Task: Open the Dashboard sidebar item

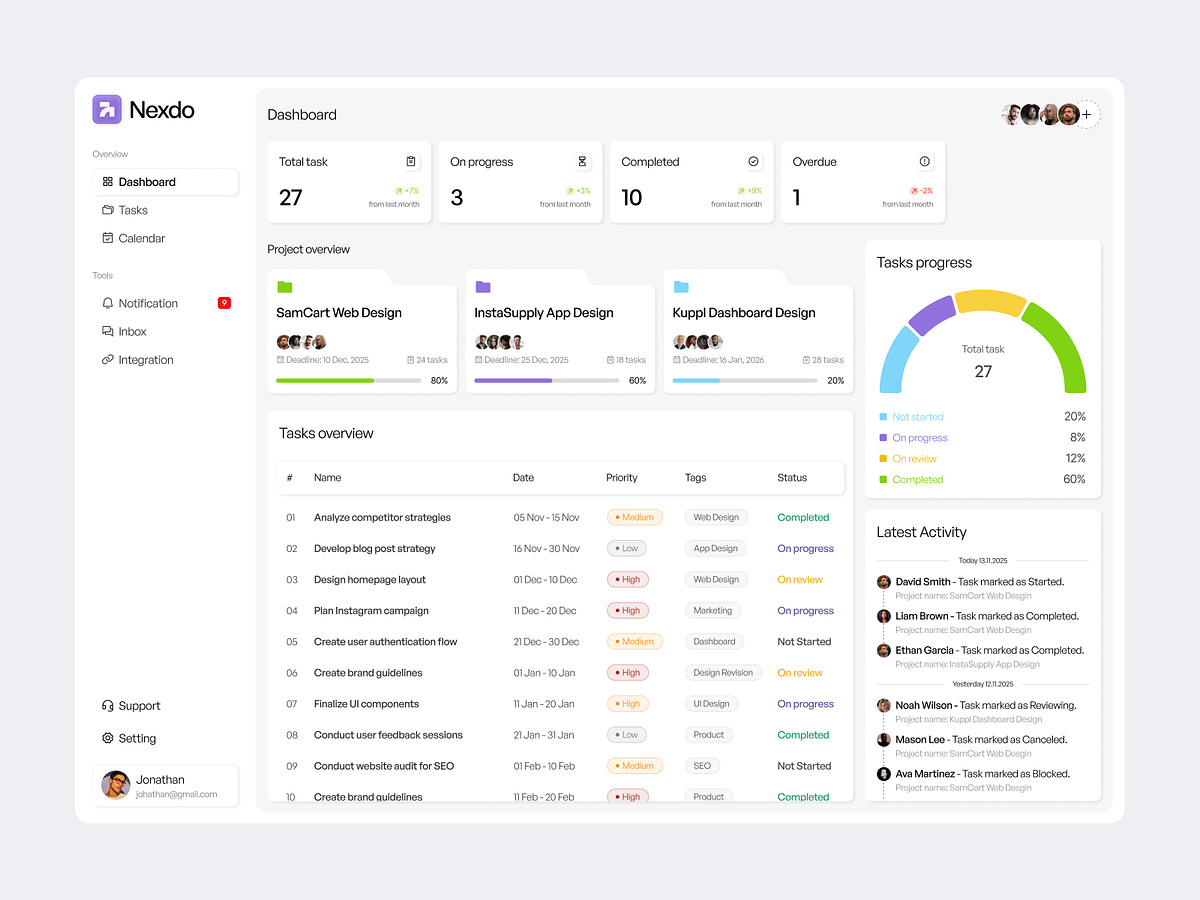Action: (166, 182)
